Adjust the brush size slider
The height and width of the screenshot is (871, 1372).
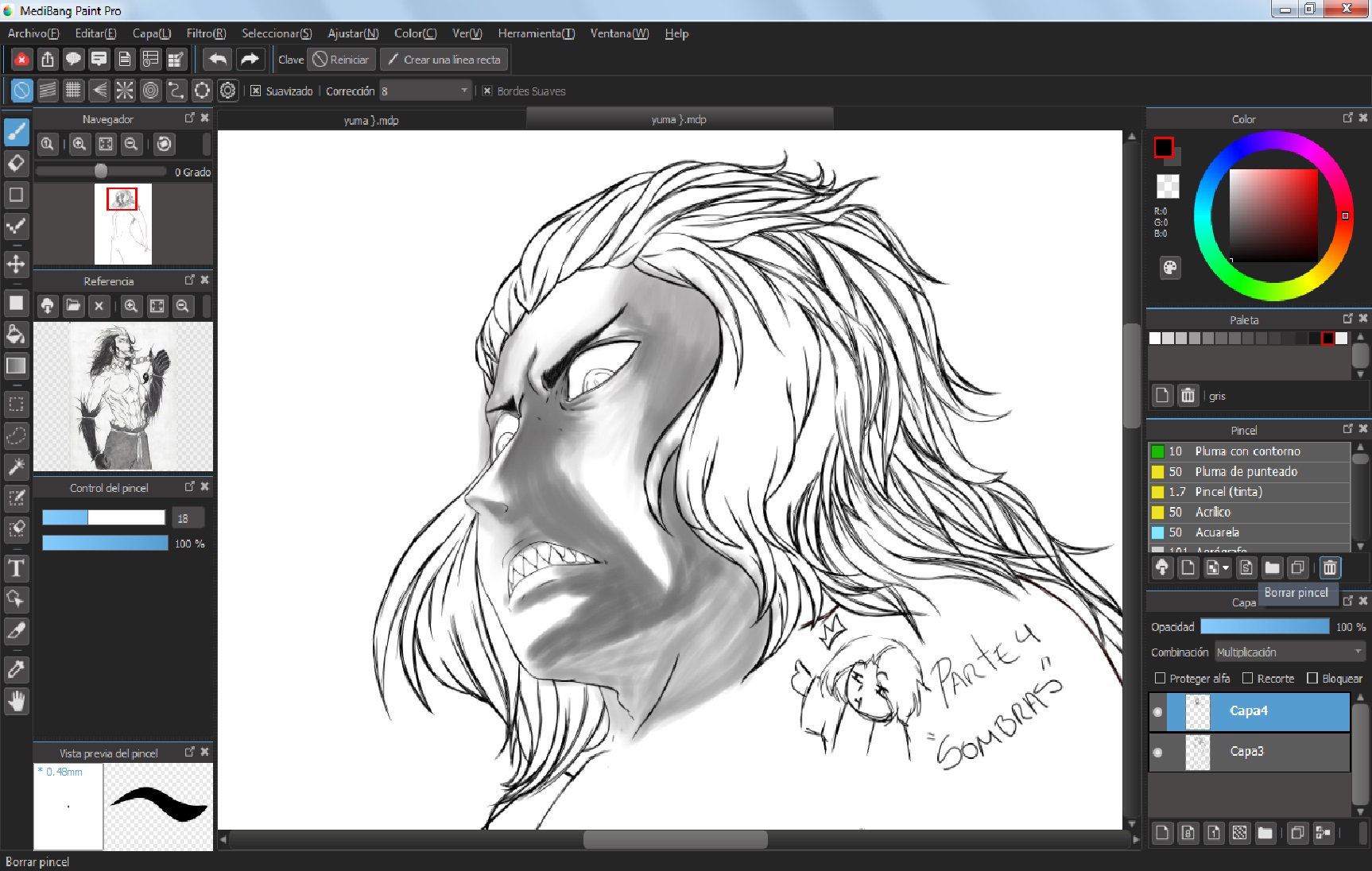point(103,517)
